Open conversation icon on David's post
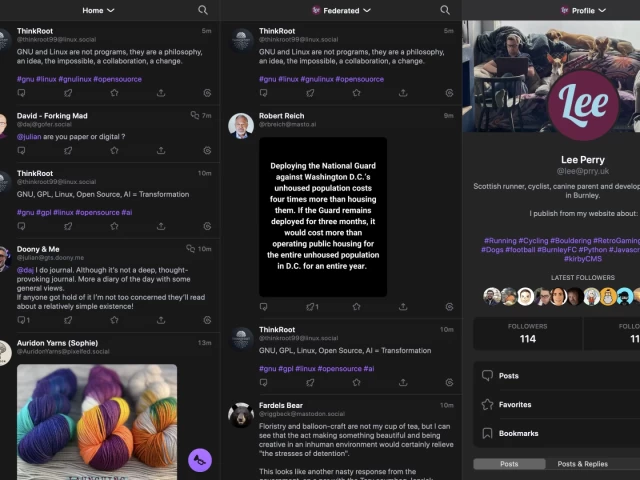Screen dimensions: 640x480 (x=195, y=116)
